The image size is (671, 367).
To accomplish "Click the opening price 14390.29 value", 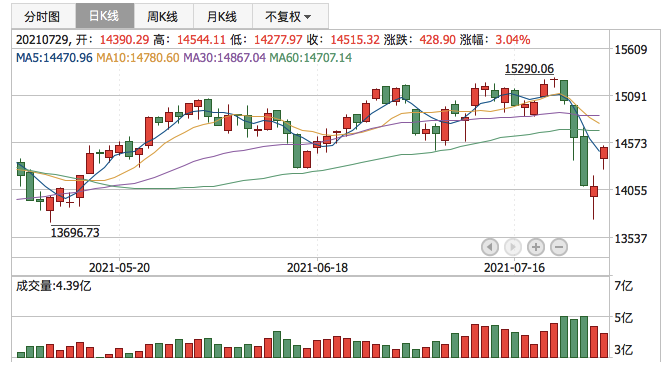I will tap(125, 40).
